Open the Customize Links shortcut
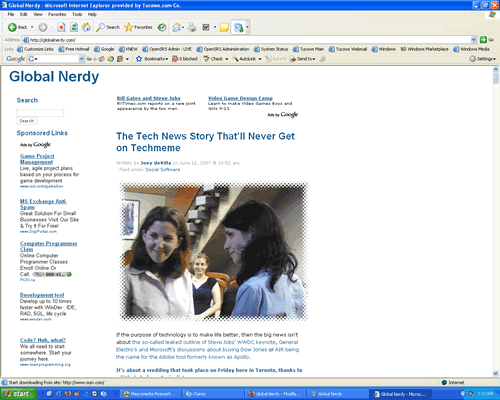 (x=35, y=49)
